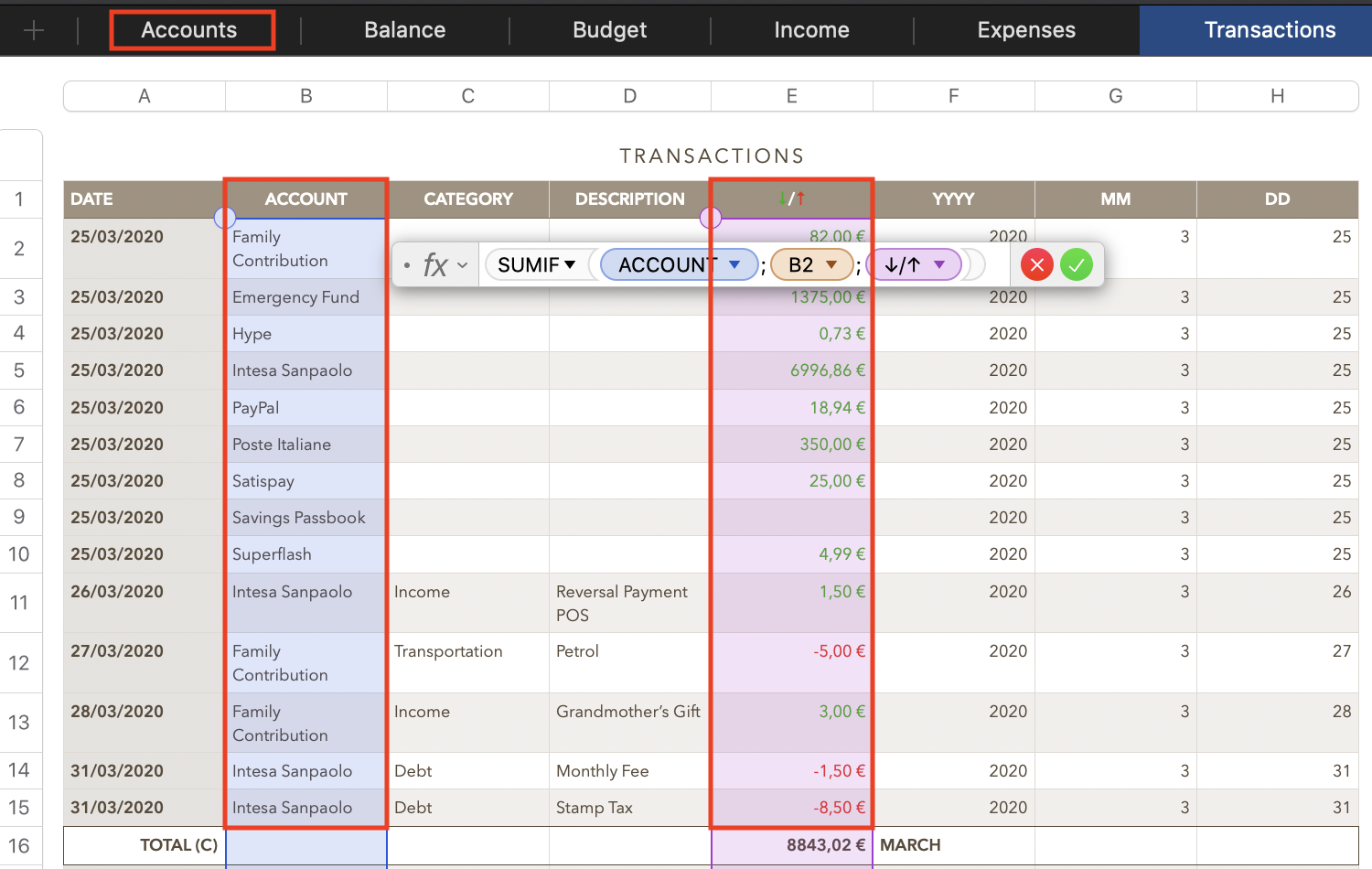Screen dimensions: 1372x869
Task: Go to the Income sheet tab
Action: coord(812,30)
